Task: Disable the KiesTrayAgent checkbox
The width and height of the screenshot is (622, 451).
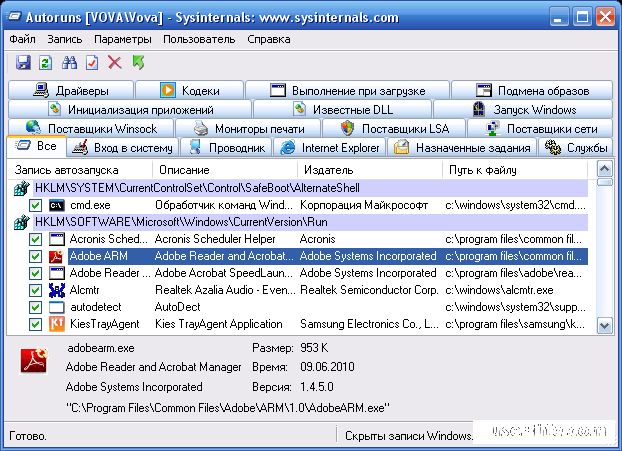Action: (x=35, y=324)
